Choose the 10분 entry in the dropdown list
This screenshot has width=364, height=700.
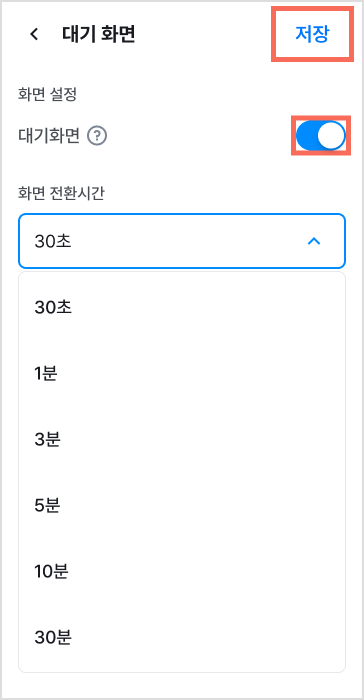tap(182, 572)
